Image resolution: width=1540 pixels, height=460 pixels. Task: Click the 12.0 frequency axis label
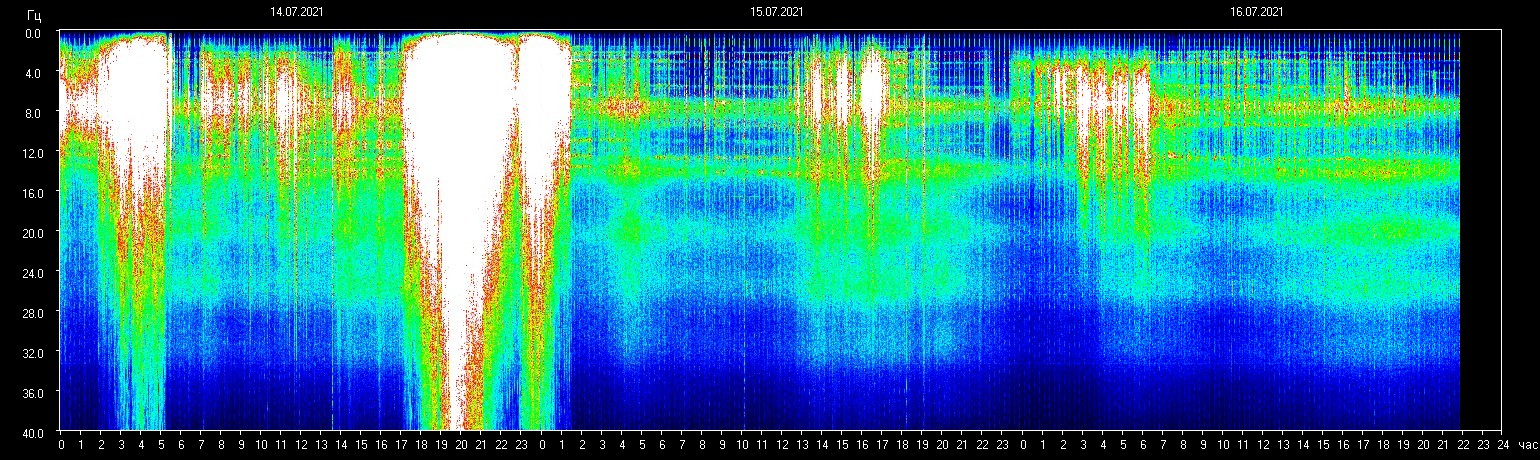31,152
